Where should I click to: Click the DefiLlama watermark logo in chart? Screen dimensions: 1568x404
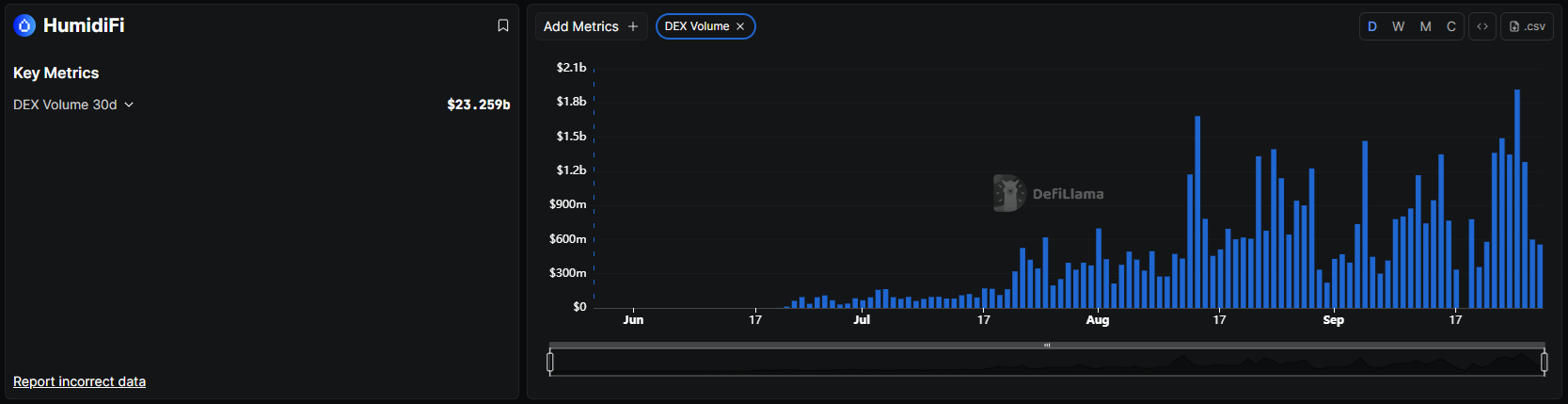pos(1009,193)
